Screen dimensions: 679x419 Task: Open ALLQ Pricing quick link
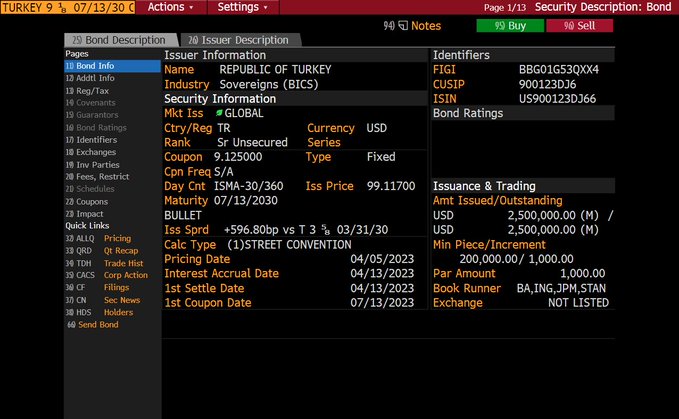(x=98, y=239)
